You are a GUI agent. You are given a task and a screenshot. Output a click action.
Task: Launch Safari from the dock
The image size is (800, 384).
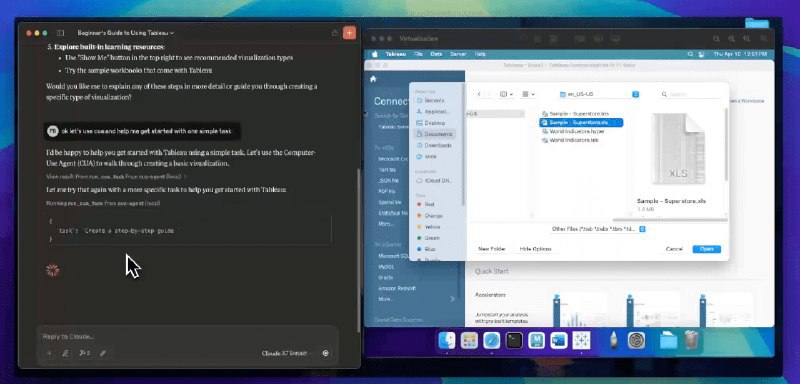pos(492,340)
